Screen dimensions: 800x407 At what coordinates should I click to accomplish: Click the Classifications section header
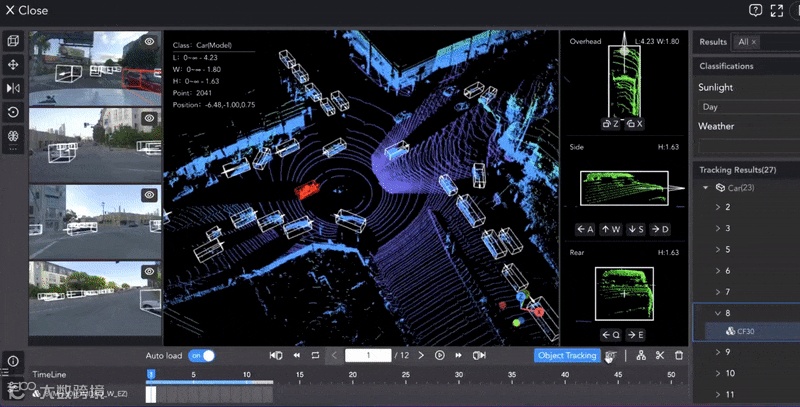[x=727, y=66]
